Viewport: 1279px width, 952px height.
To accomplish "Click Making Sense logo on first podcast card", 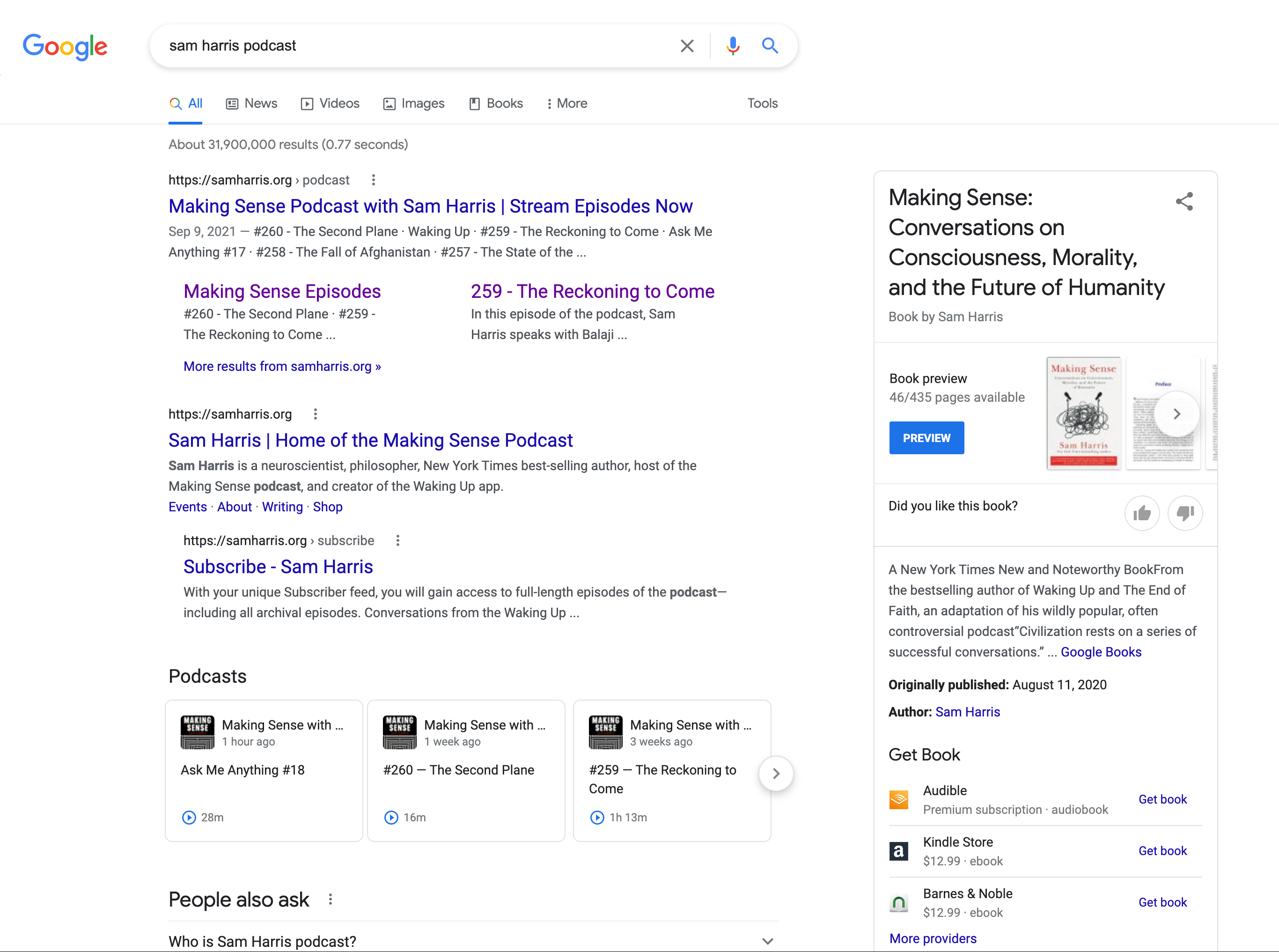I will [x=197, y=733].
